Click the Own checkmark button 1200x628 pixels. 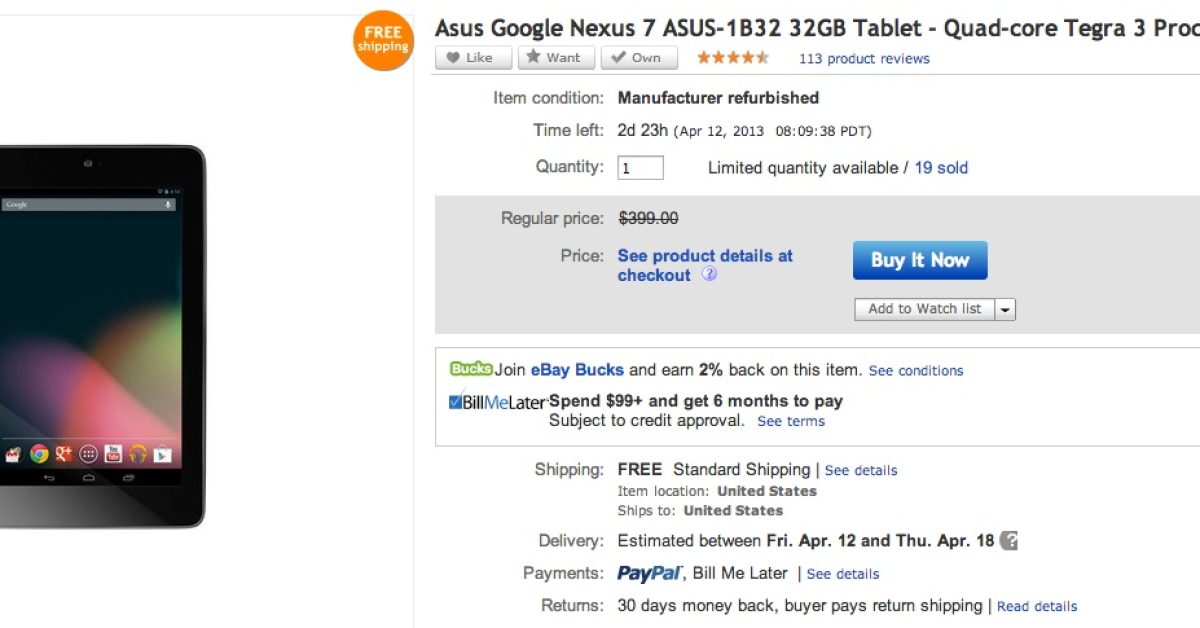tap(638, 58)
